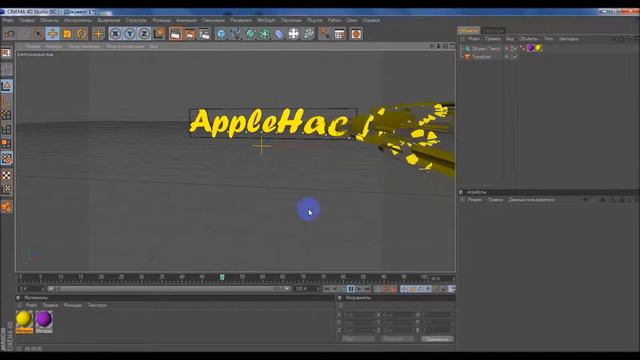This screenshot has width=640, height=360.
Task: Switch to Edges mode in left sidebar
Action: 7,130
